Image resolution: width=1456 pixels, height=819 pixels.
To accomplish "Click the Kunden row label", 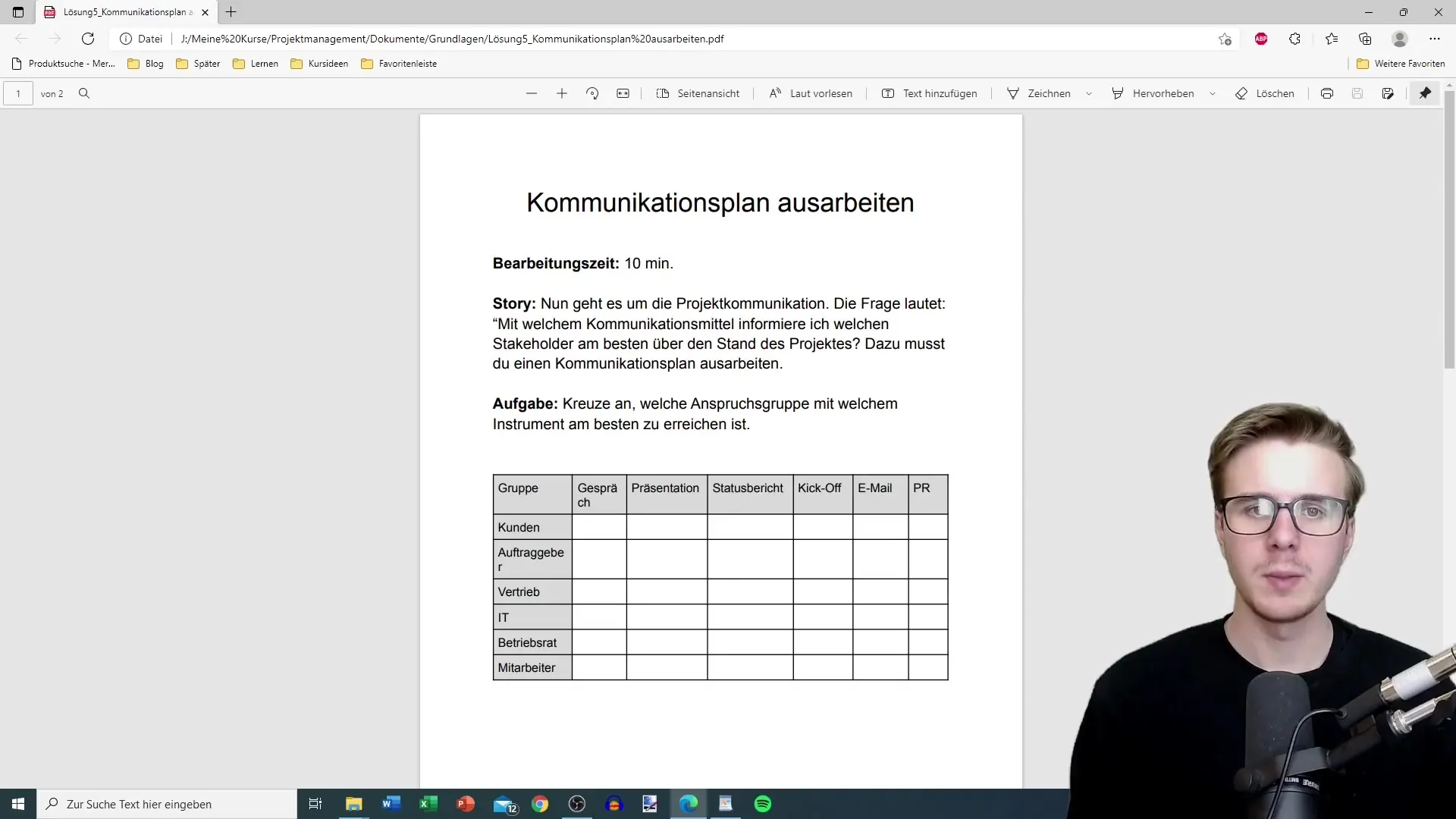I will (519, 527).
